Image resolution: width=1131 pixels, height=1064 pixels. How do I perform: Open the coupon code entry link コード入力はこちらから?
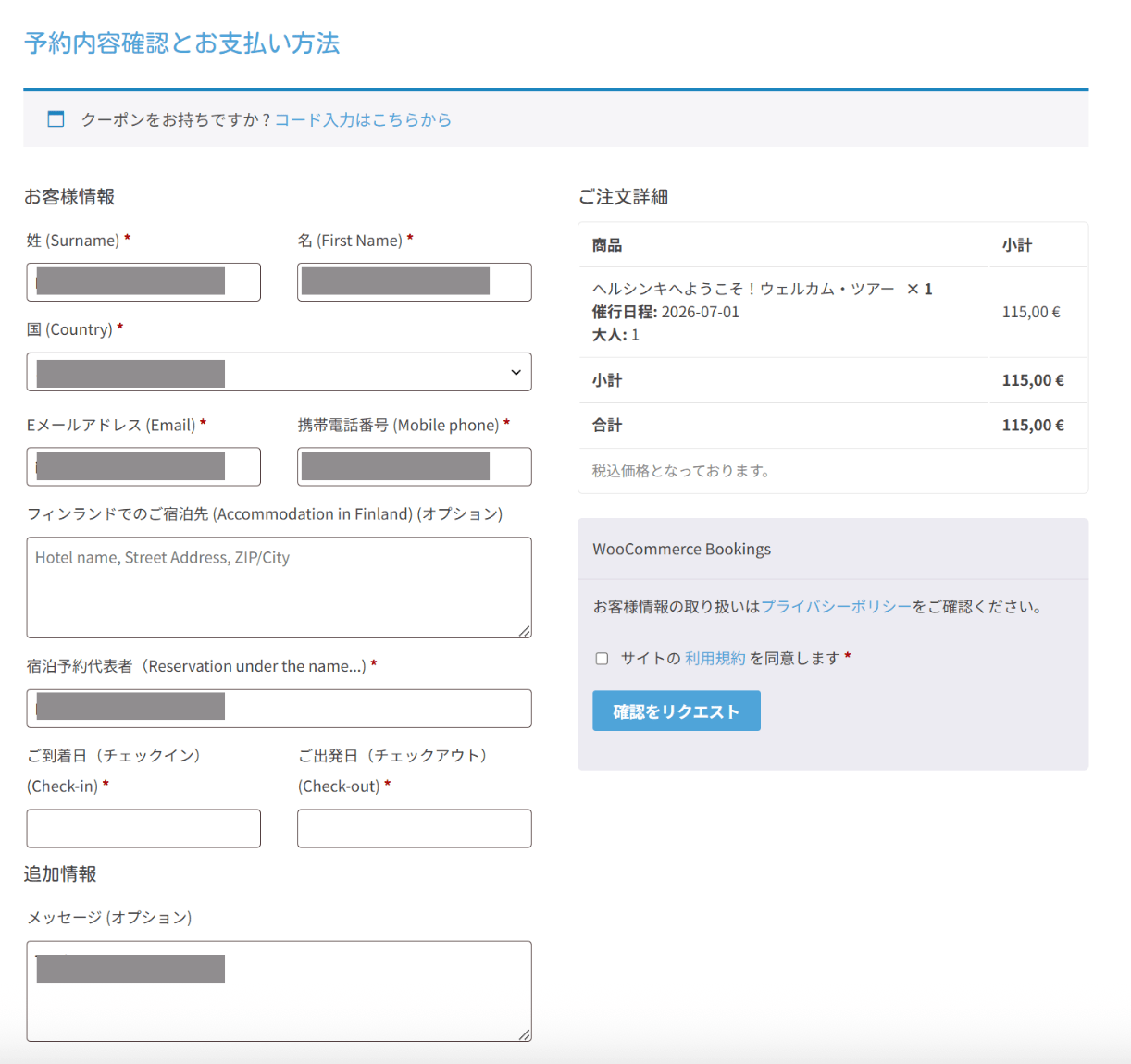(362, 119)
